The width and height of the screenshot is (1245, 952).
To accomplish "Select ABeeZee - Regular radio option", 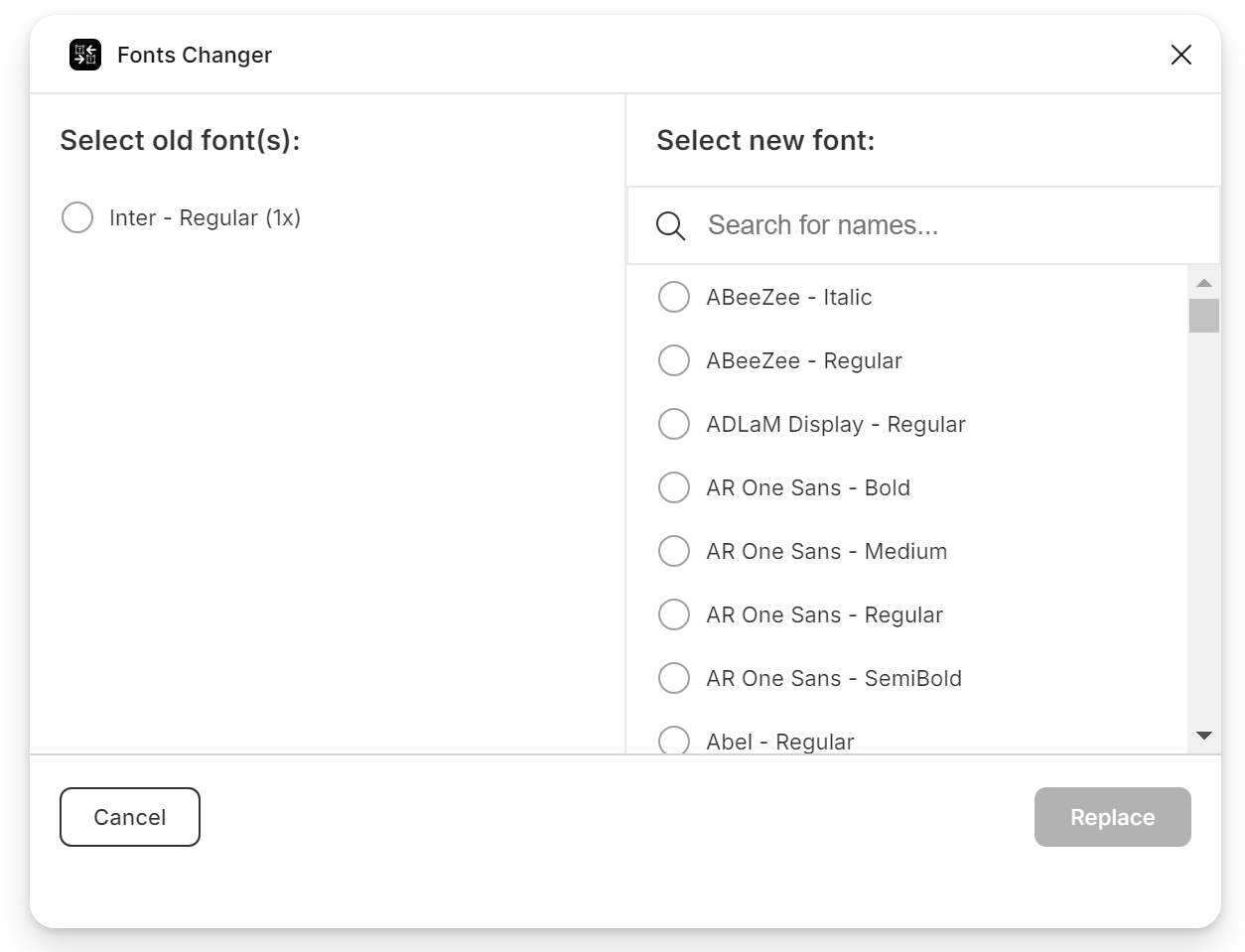I will click(x=674, y=360).
